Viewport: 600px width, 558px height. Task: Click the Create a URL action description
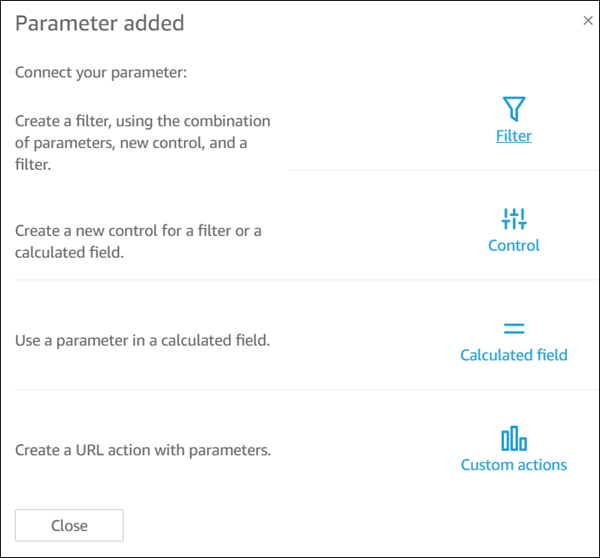point(143,450)
